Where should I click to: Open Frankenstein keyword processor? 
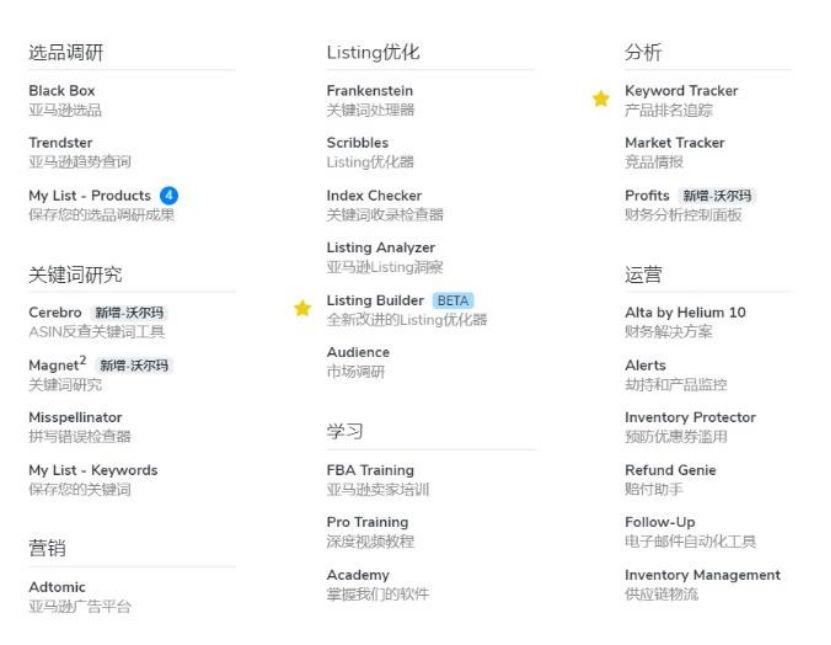(369, 91)
